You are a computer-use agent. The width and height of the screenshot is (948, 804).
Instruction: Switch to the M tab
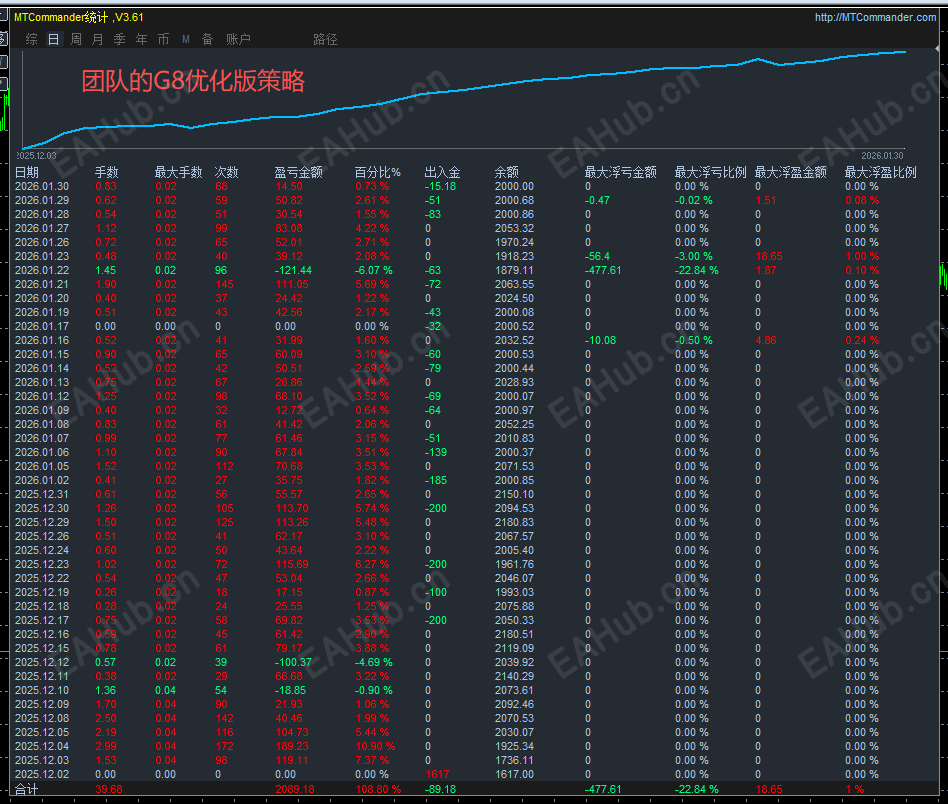click(x=186, y=39)
